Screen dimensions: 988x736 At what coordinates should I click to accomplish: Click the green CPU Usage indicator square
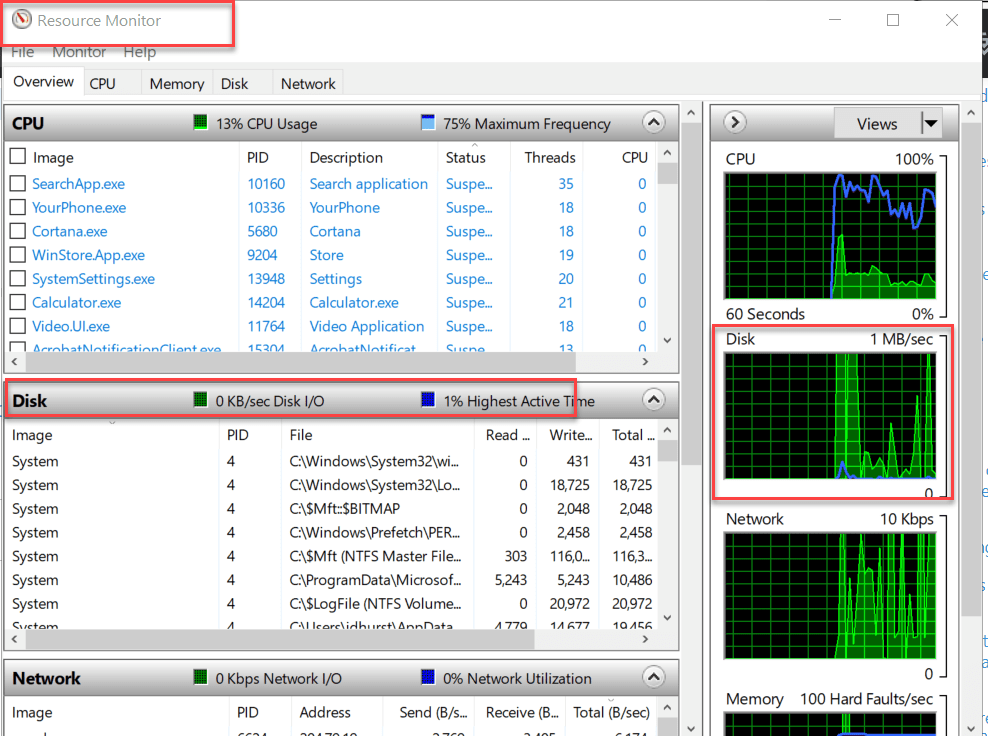click(x=198, y=123)
